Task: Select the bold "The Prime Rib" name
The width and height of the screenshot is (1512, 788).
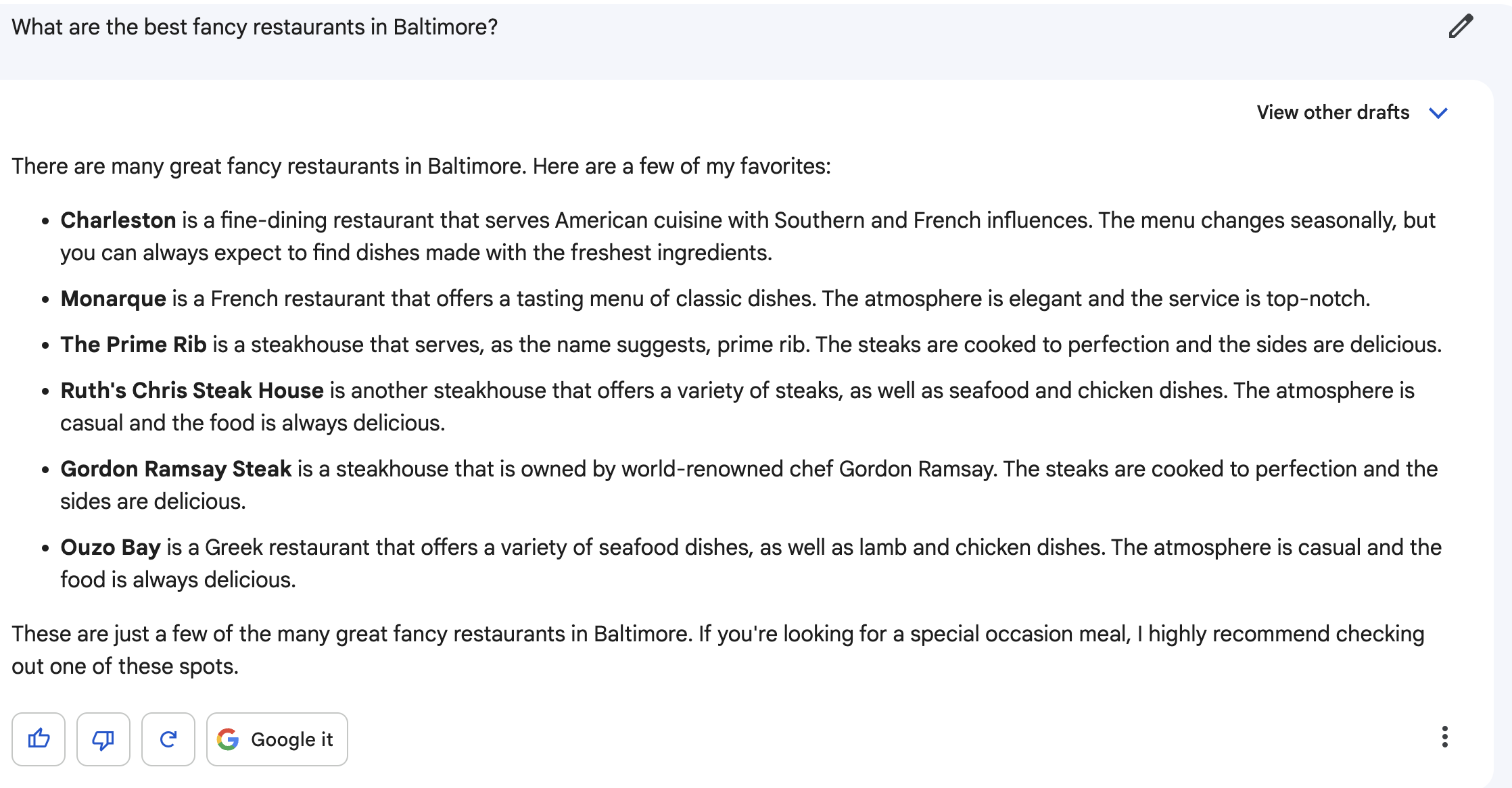Action: (133, 345)
